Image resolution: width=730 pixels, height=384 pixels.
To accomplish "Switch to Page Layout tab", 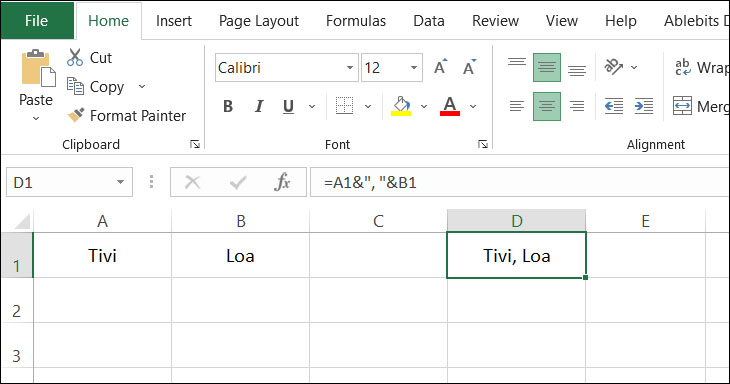I will click(x=259, y=20).
